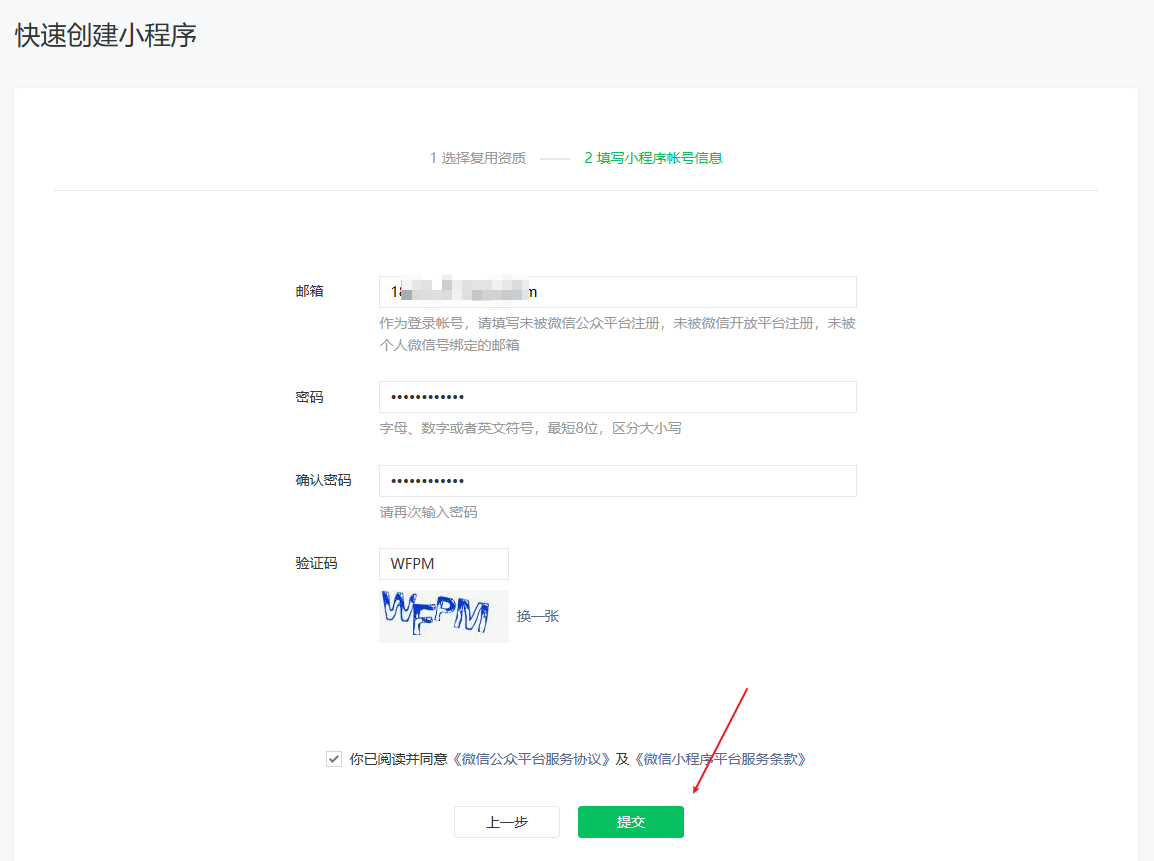
Task: Refresh captcha via 换一张 link
Action: click(x=537, y=616)
